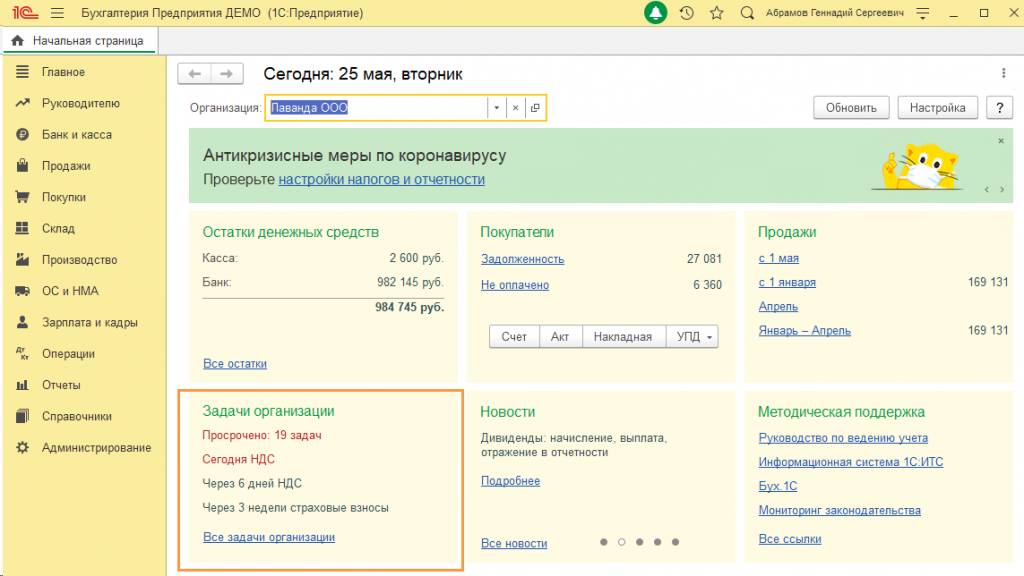
Task: Open the Главное section
Action: pos(63,72)
